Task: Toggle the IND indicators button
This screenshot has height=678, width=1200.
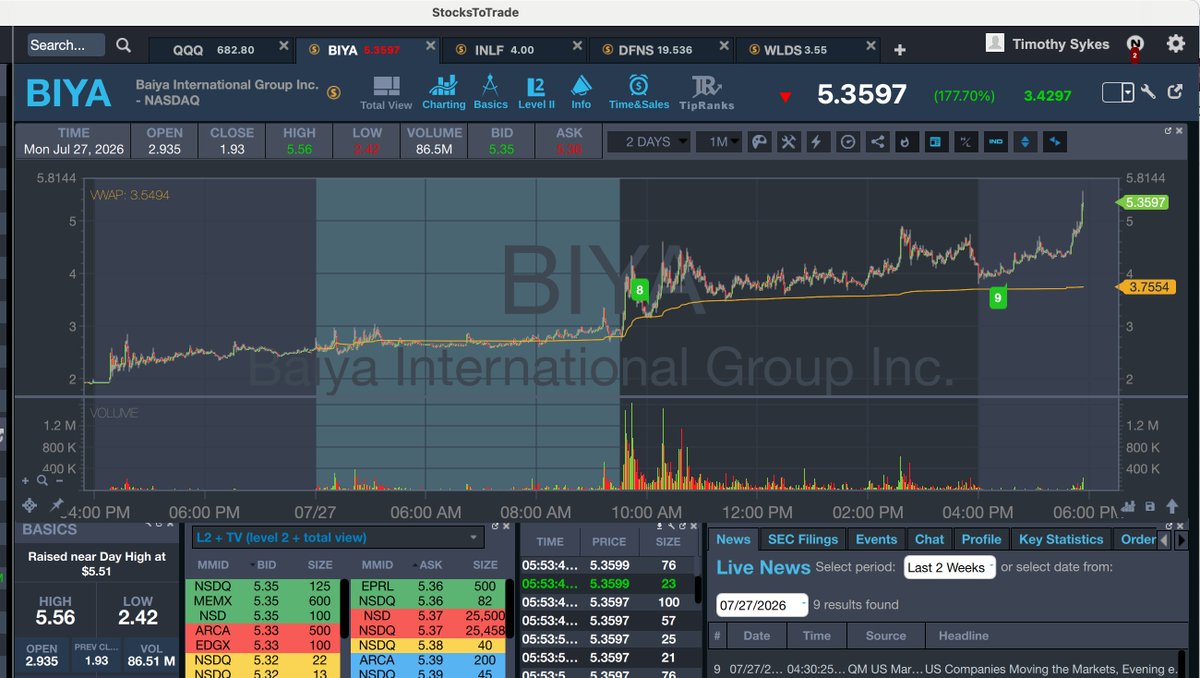Action: coord(995,142)
